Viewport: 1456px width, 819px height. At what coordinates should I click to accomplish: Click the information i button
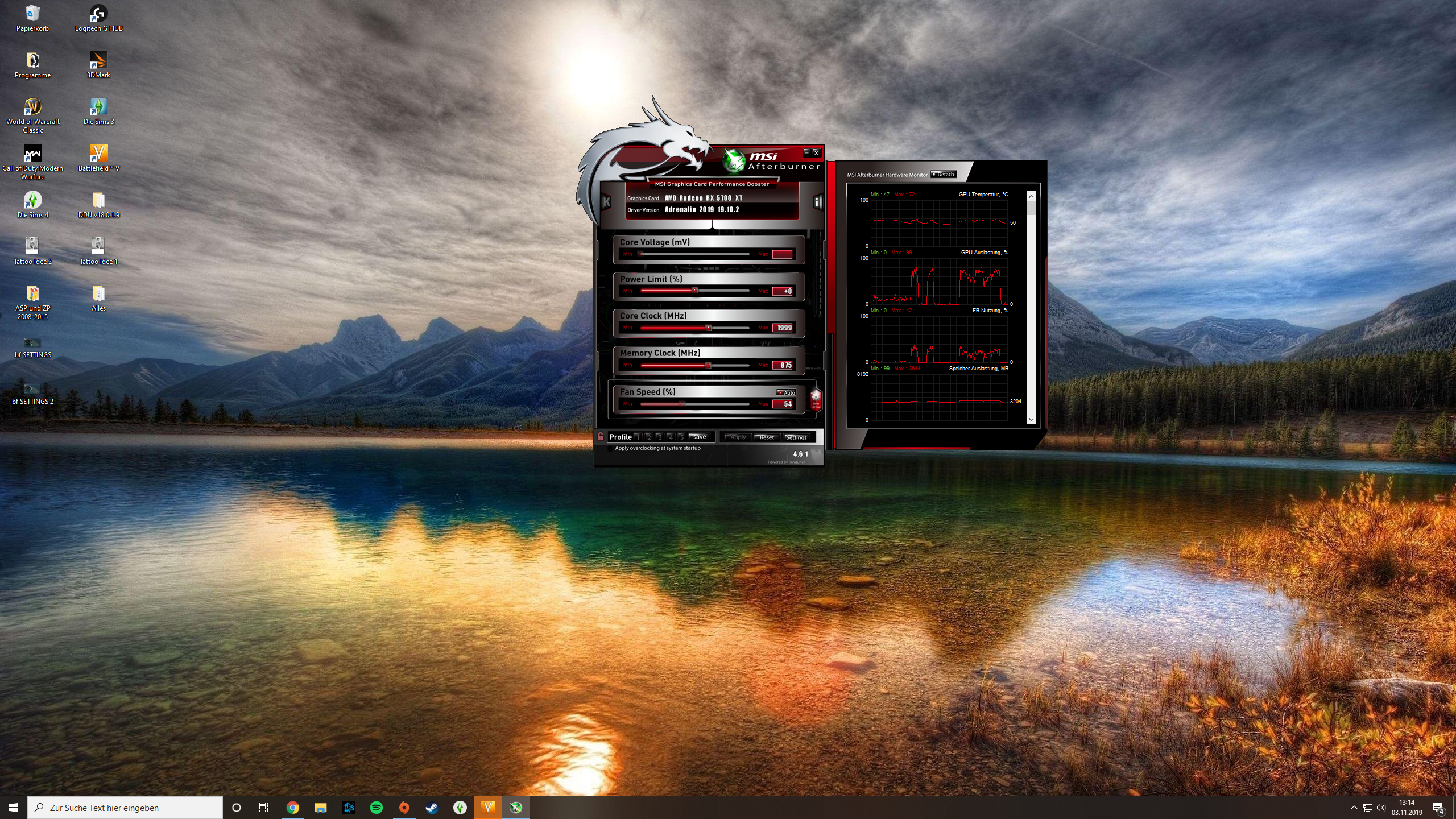817,202
